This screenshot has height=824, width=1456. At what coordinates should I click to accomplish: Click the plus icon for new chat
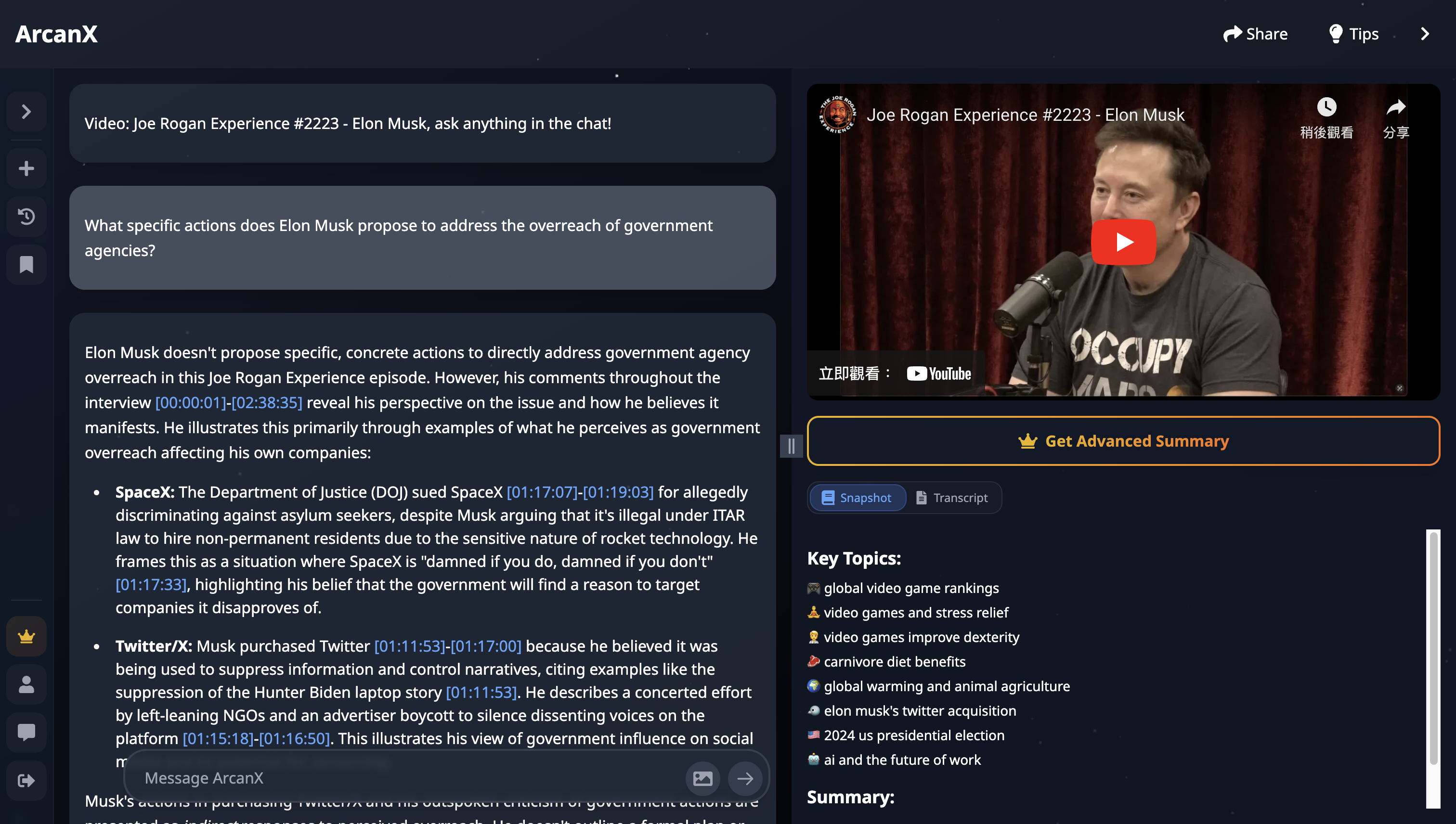pyautogui.click(x=26, y=168)
